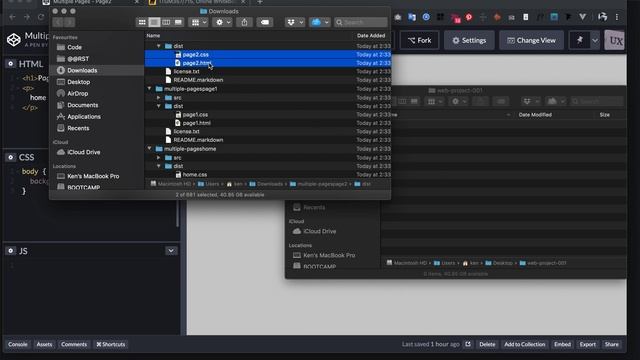Image resolution: width=640 pixels, height=360 pixels.
Task: Open Applications from front Finder sidebar
Action: click(84, 117)
